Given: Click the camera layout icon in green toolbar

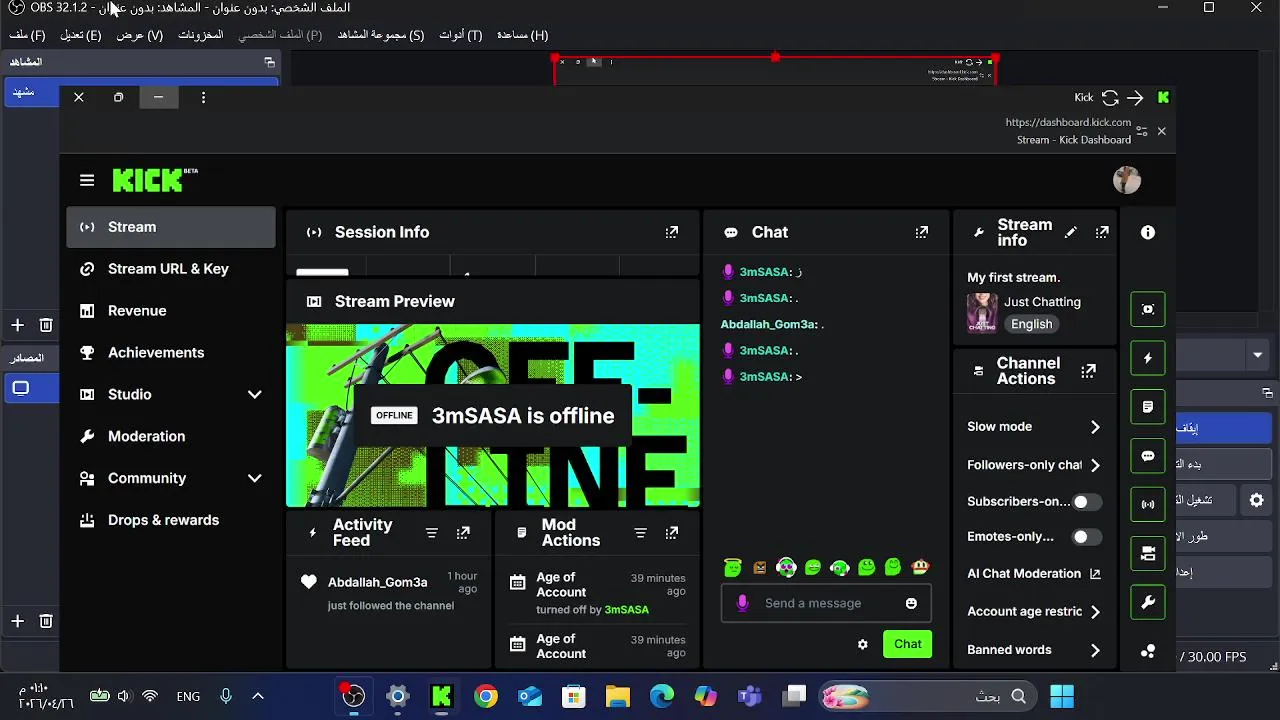Looking at the screenshot, I should click(x=1148, y=553).
